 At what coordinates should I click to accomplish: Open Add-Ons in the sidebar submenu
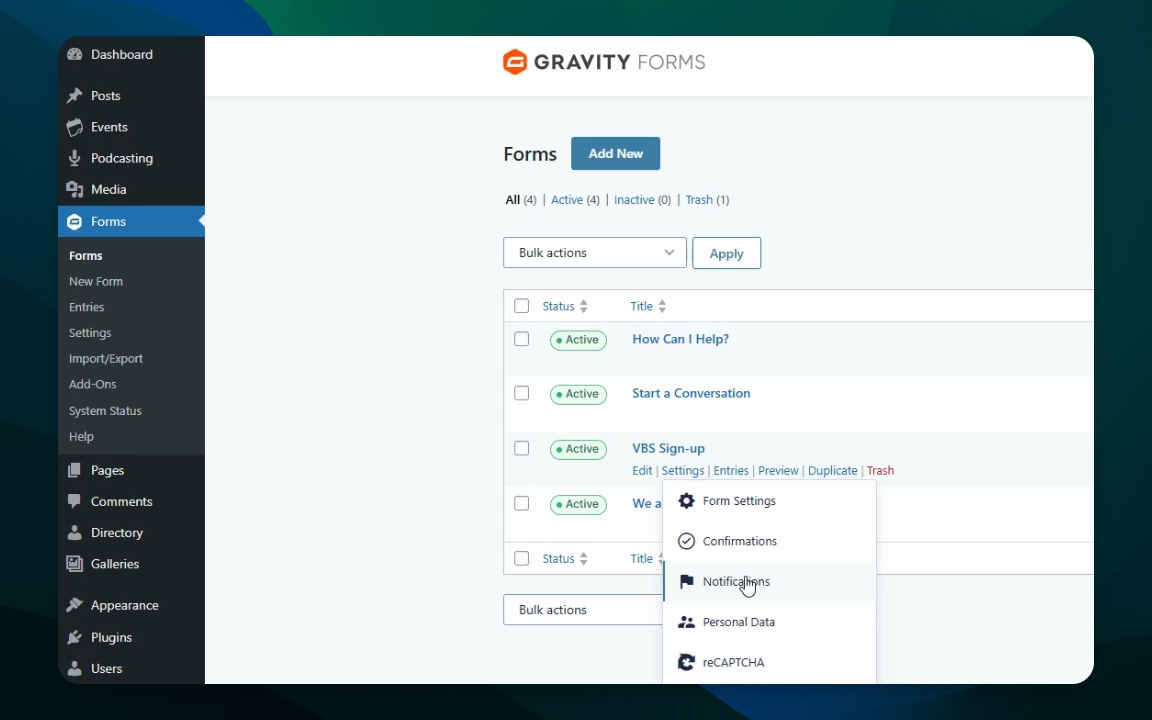[93, 384]
